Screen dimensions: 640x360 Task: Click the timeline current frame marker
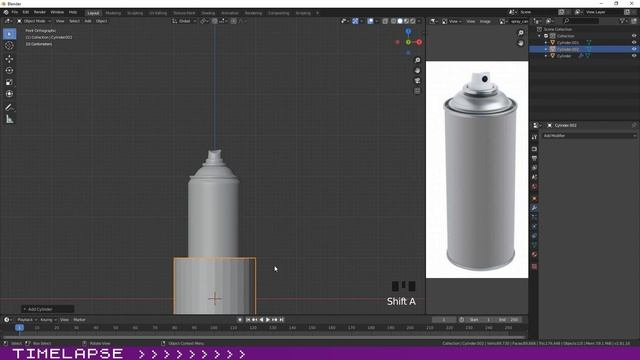tap(19, 328)
